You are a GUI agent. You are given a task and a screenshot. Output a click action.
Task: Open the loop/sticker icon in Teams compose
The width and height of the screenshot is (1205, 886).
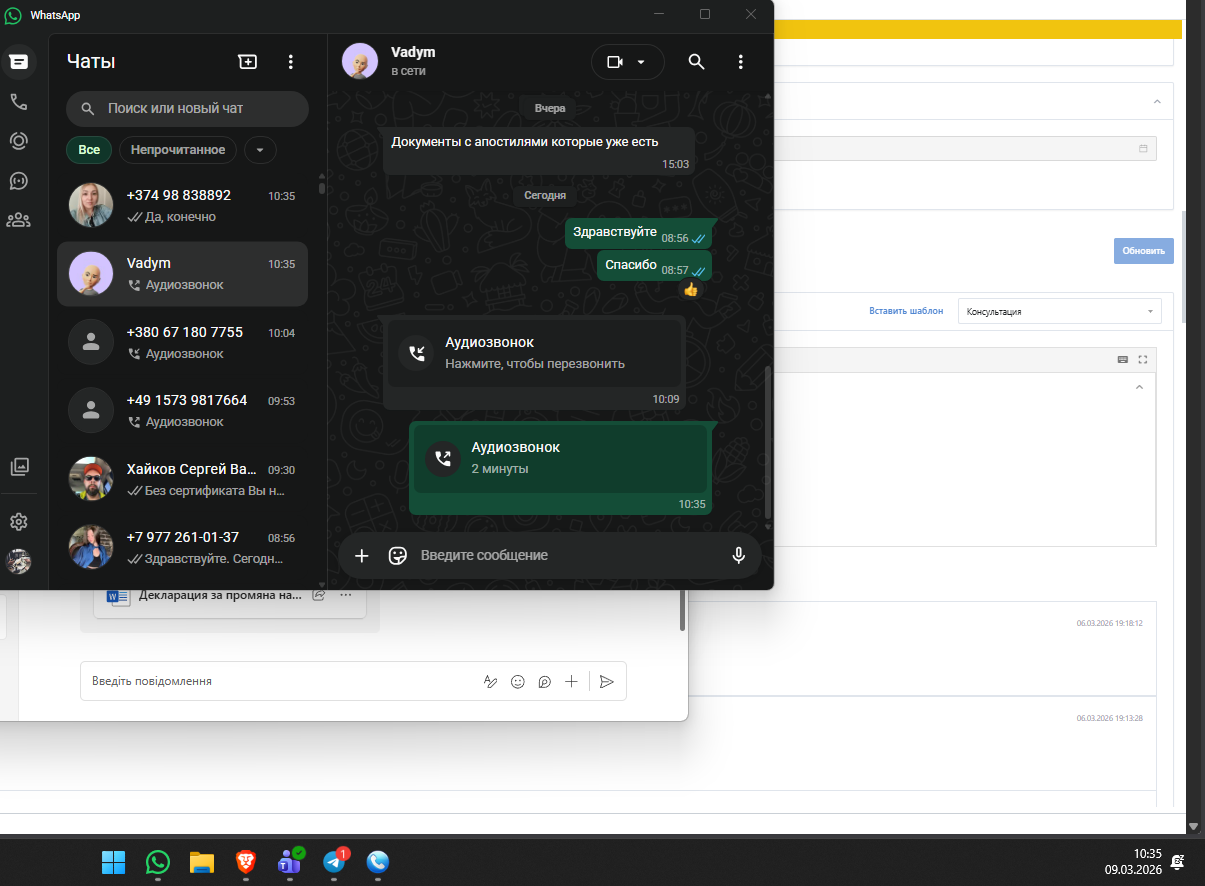click(545, 681)
